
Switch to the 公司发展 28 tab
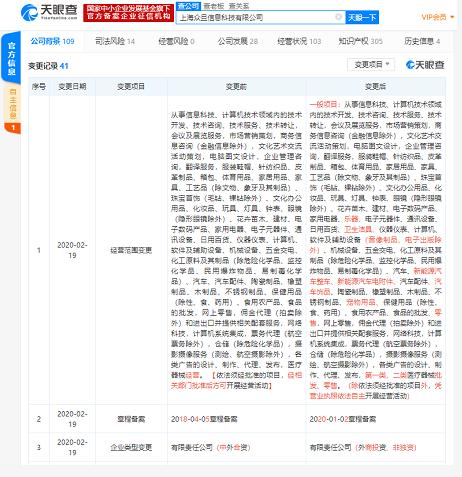pyautogui.click(x=238, y=41)
